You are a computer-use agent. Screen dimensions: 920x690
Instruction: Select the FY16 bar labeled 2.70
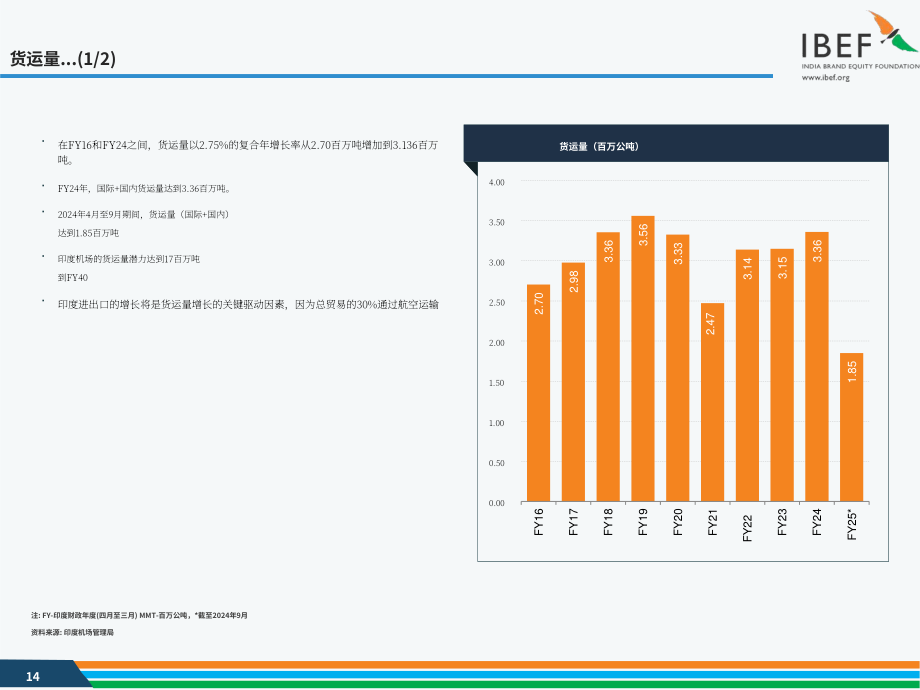click(539, 393)
